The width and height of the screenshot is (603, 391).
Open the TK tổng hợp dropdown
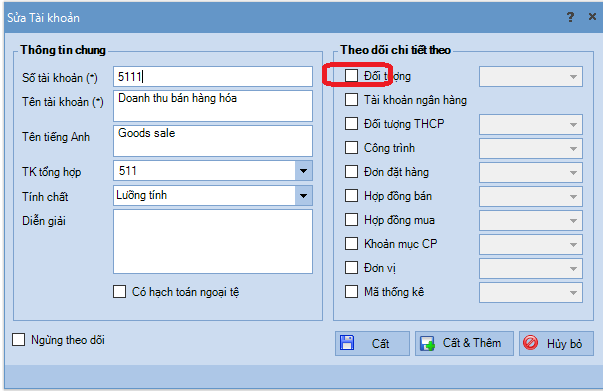point(303,171)
